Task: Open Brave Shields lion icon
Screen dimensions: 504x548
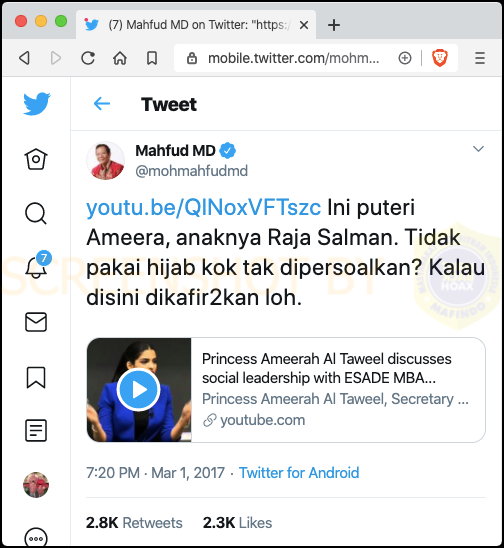Action: 440,58
